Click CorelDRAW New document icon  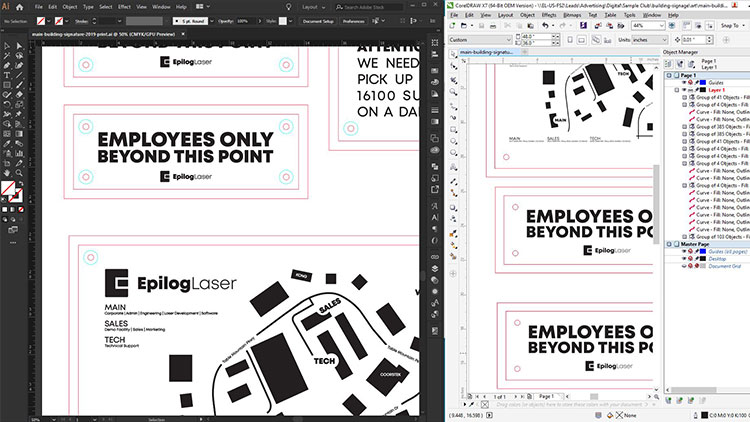452,25
